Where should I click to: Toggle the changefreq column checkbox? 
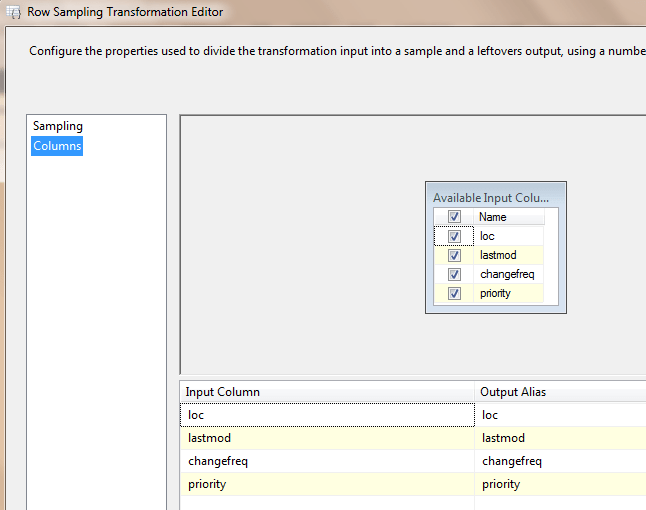(x=454, y=274)
